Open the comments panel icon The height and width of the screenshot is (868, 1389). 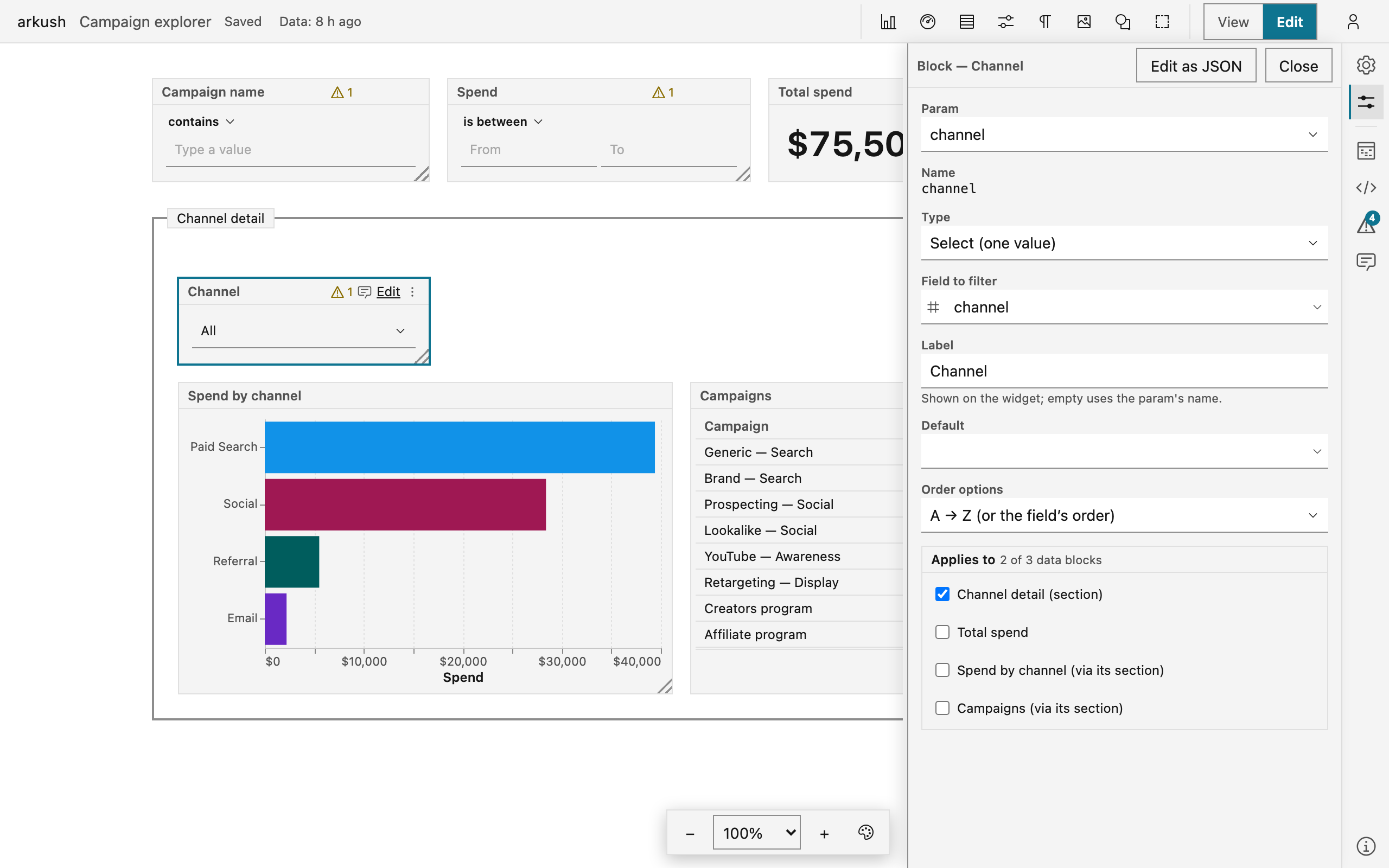(x=1366, y=261)
